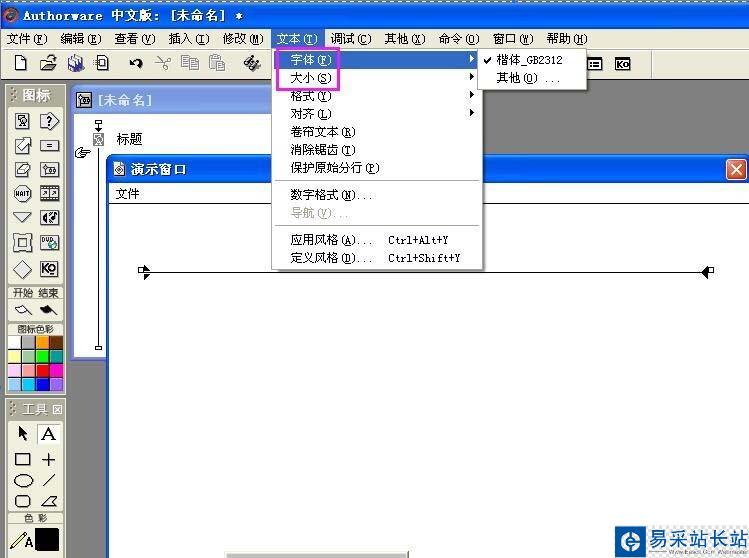The image size is (749, 558).
Task: Click the Copy toolbar icon
Action: click(x=190, y=63)
